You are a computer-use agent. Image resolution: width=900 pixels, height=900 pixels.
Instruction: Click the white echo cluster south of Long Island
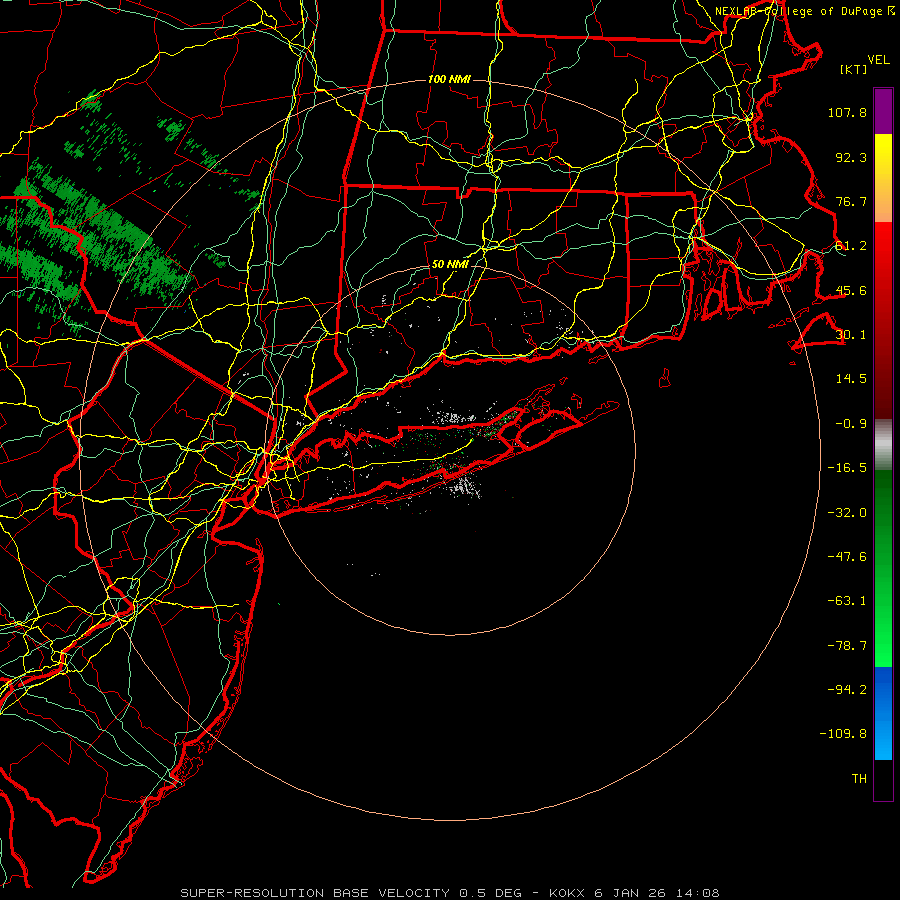pos(466,486)
